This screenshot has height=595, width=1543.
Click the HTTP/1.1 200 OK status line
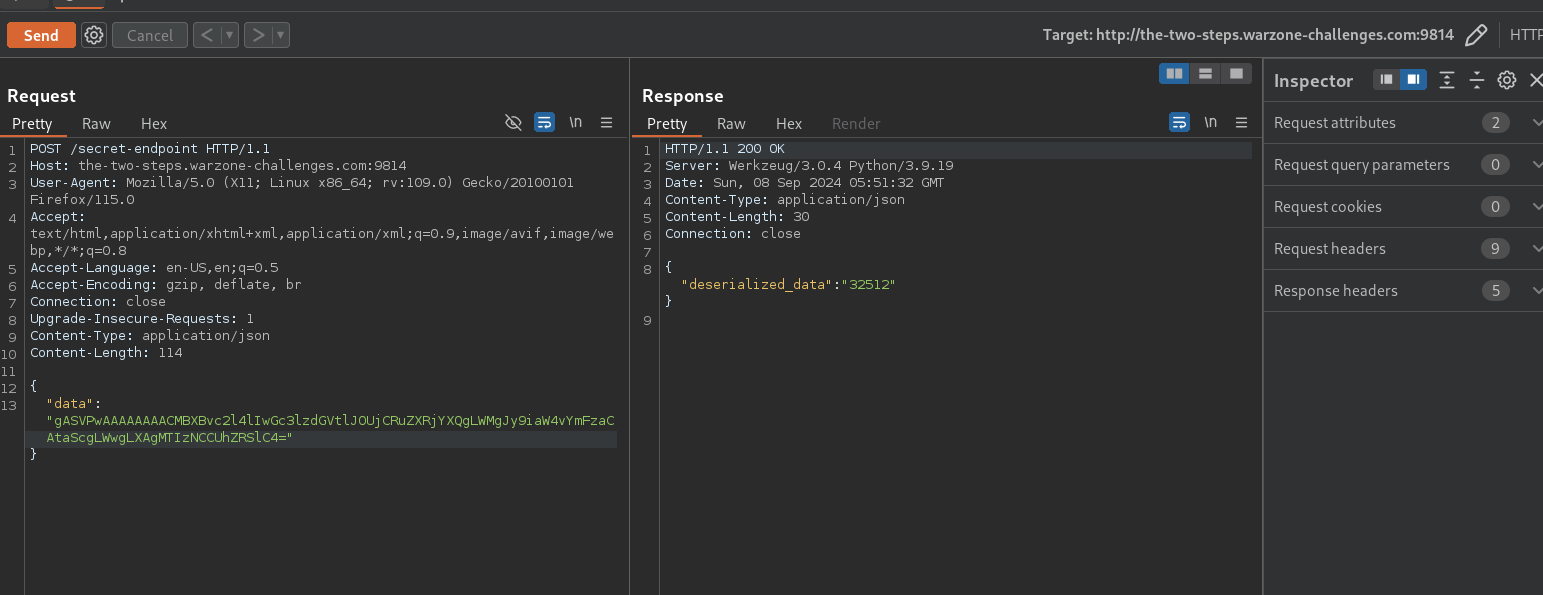725,149
